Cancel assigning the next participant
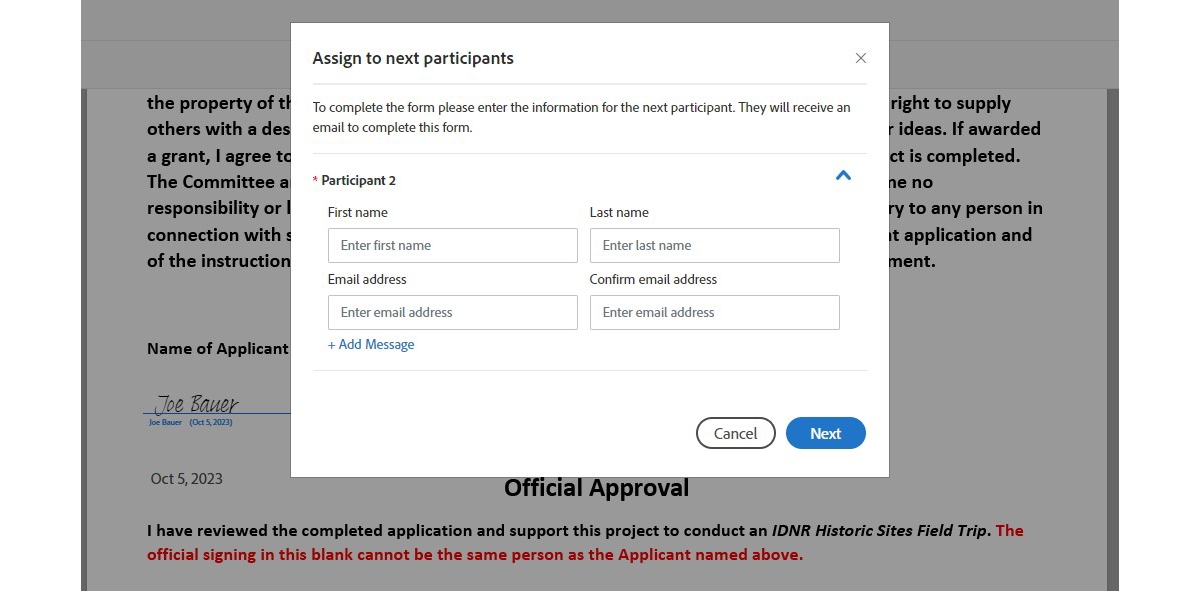The width and height of the screenshot is (1200, 591). [x=736, y=433]
